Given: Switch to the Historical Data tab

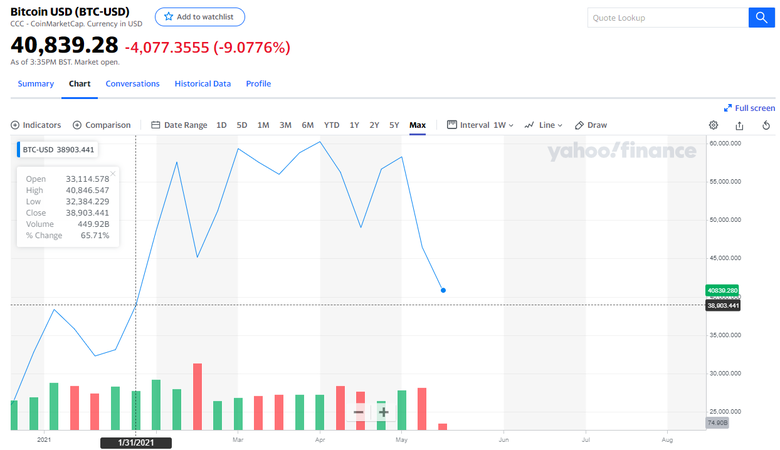Looking at the screenshot, I should click(202, 84).
